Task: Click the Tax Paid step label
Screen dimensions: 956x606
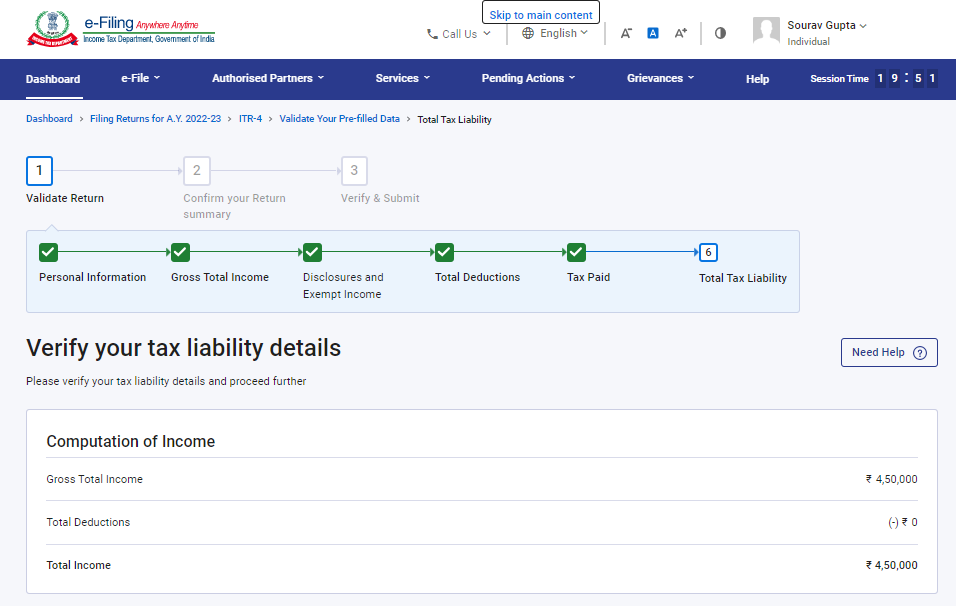Action: (588, 277)
